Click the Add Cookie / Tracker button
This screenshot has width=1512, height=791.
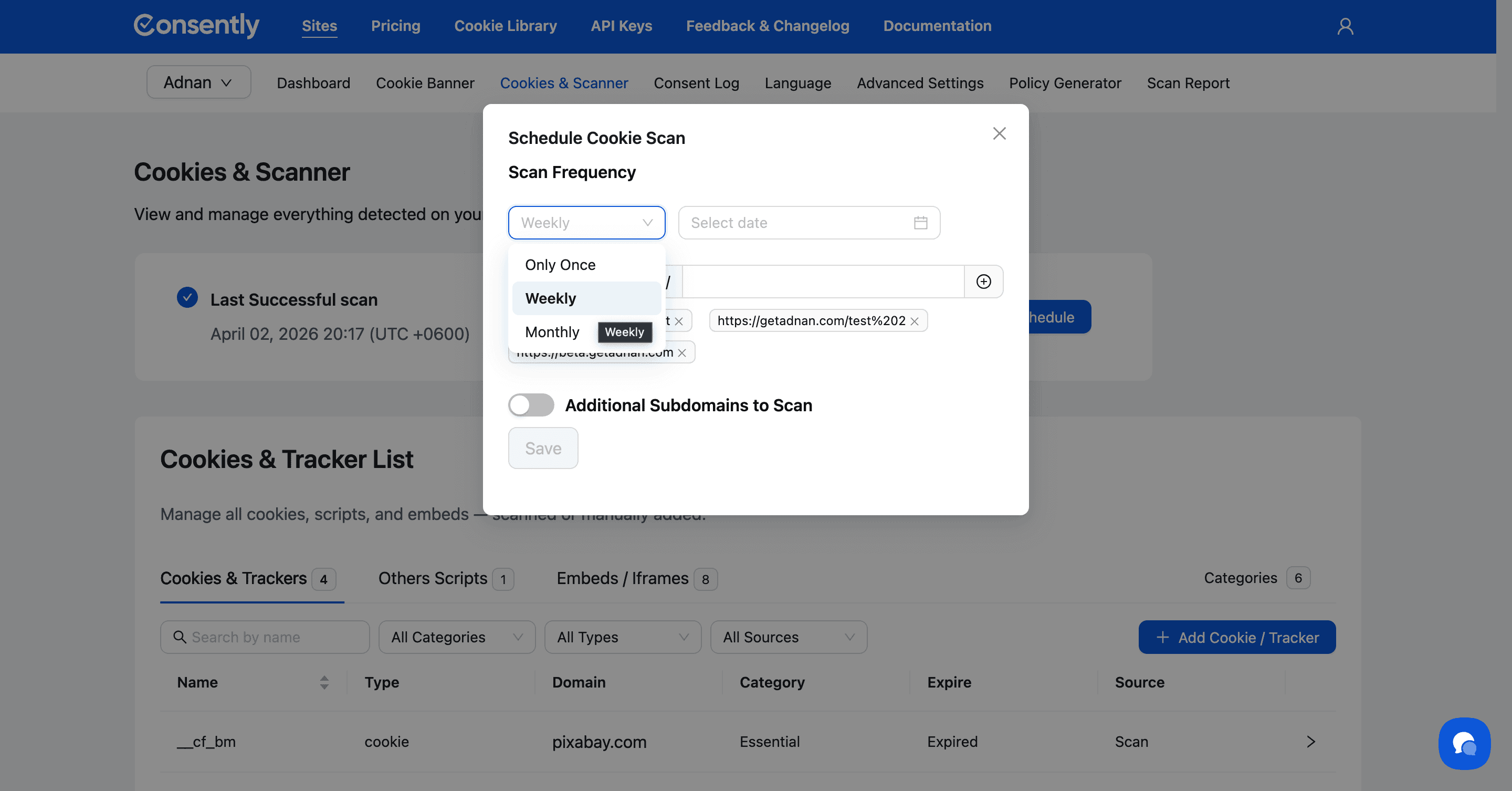click(x=1237, y=637)
